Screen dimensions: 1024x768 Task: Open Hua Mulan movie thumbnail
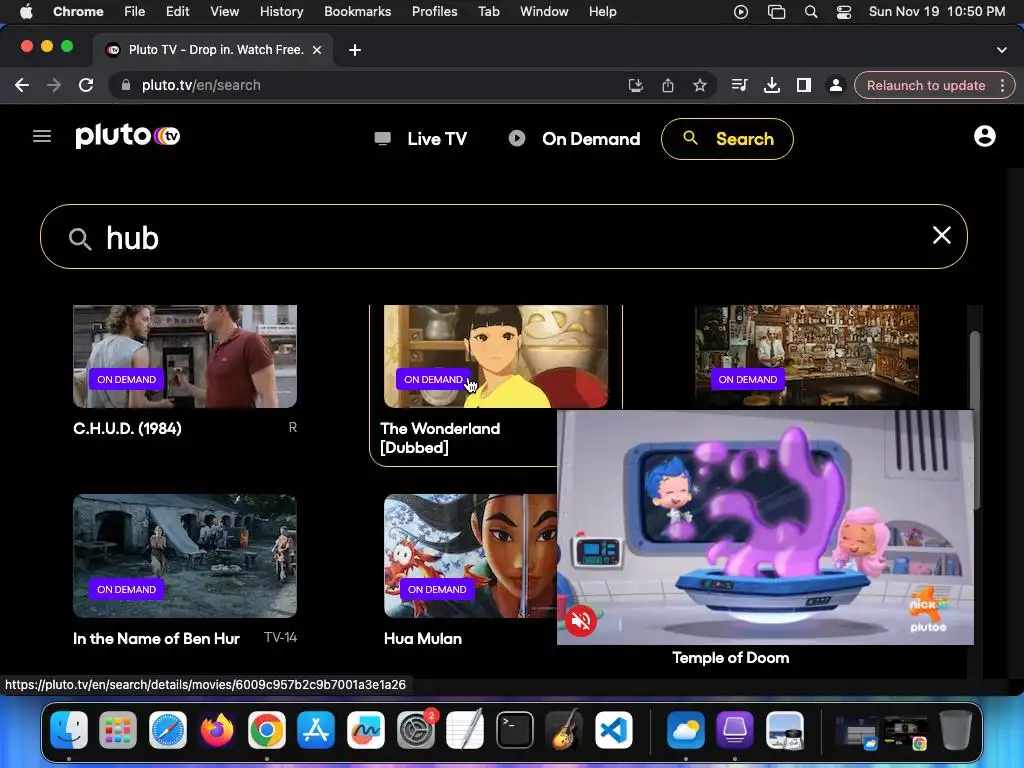coord(470,556)
